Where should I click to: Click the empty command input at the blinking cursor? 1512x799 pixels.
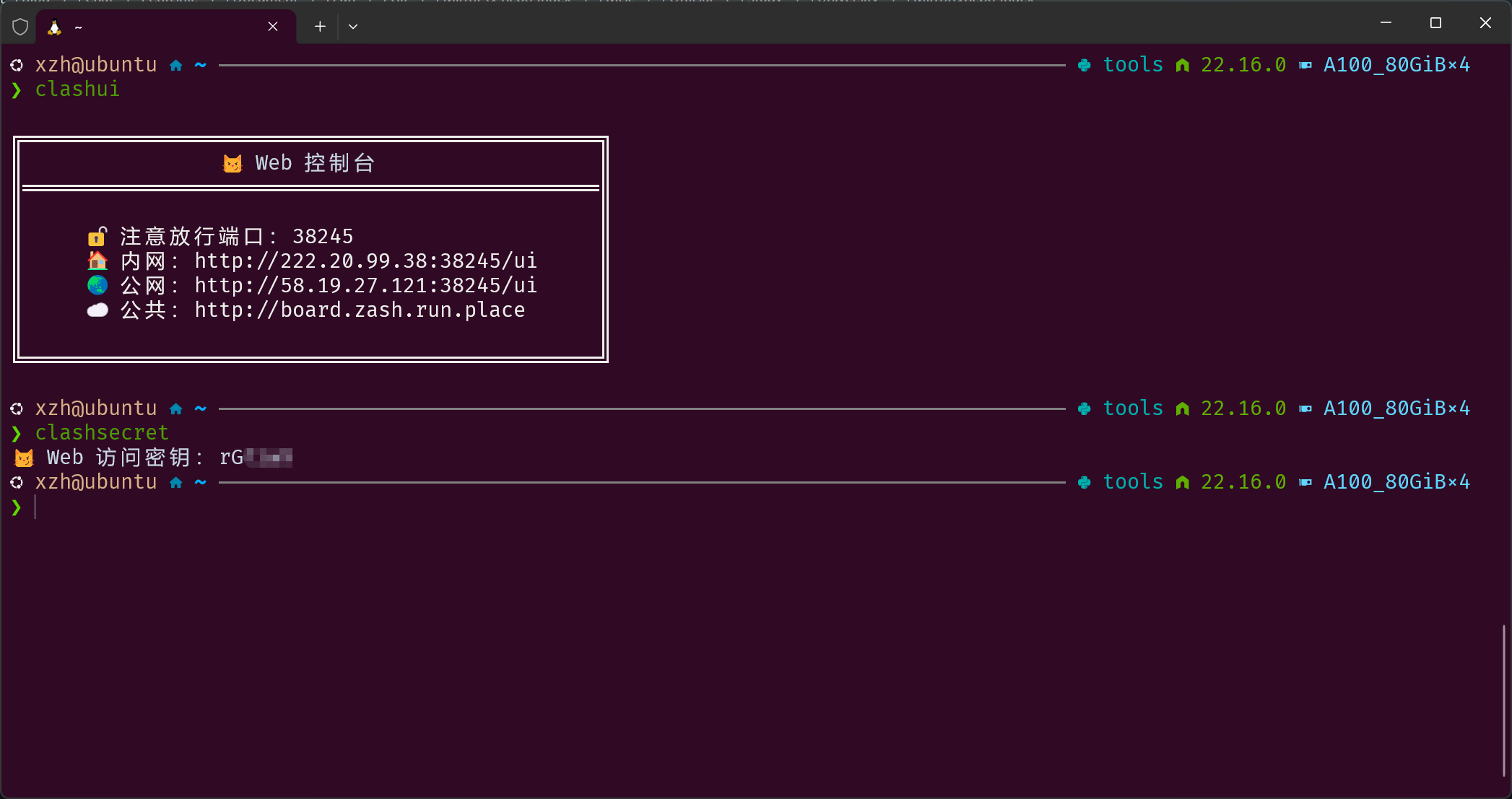35,507
